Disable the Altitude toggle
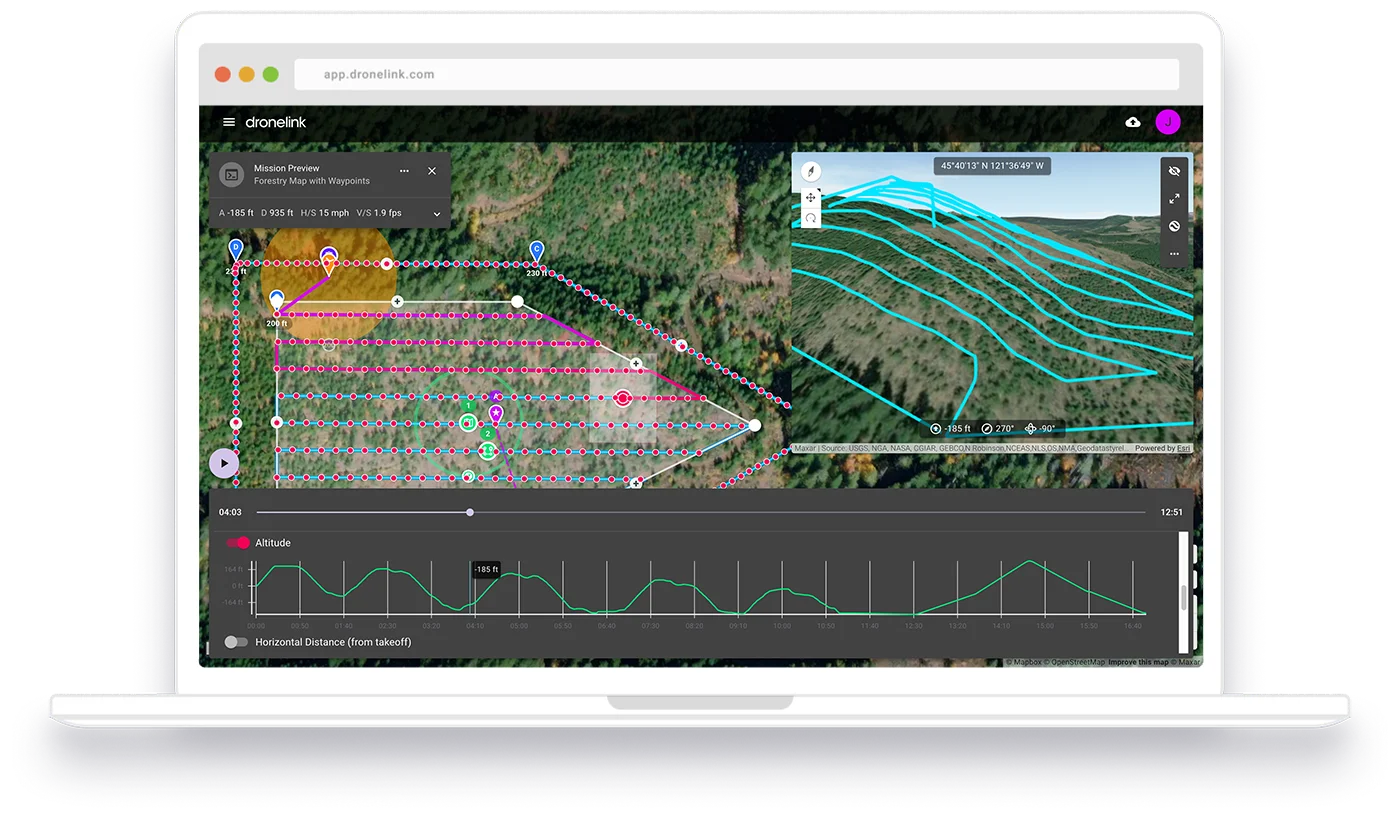Screen dimensions: 1400x831 click(x=238, y=543)
